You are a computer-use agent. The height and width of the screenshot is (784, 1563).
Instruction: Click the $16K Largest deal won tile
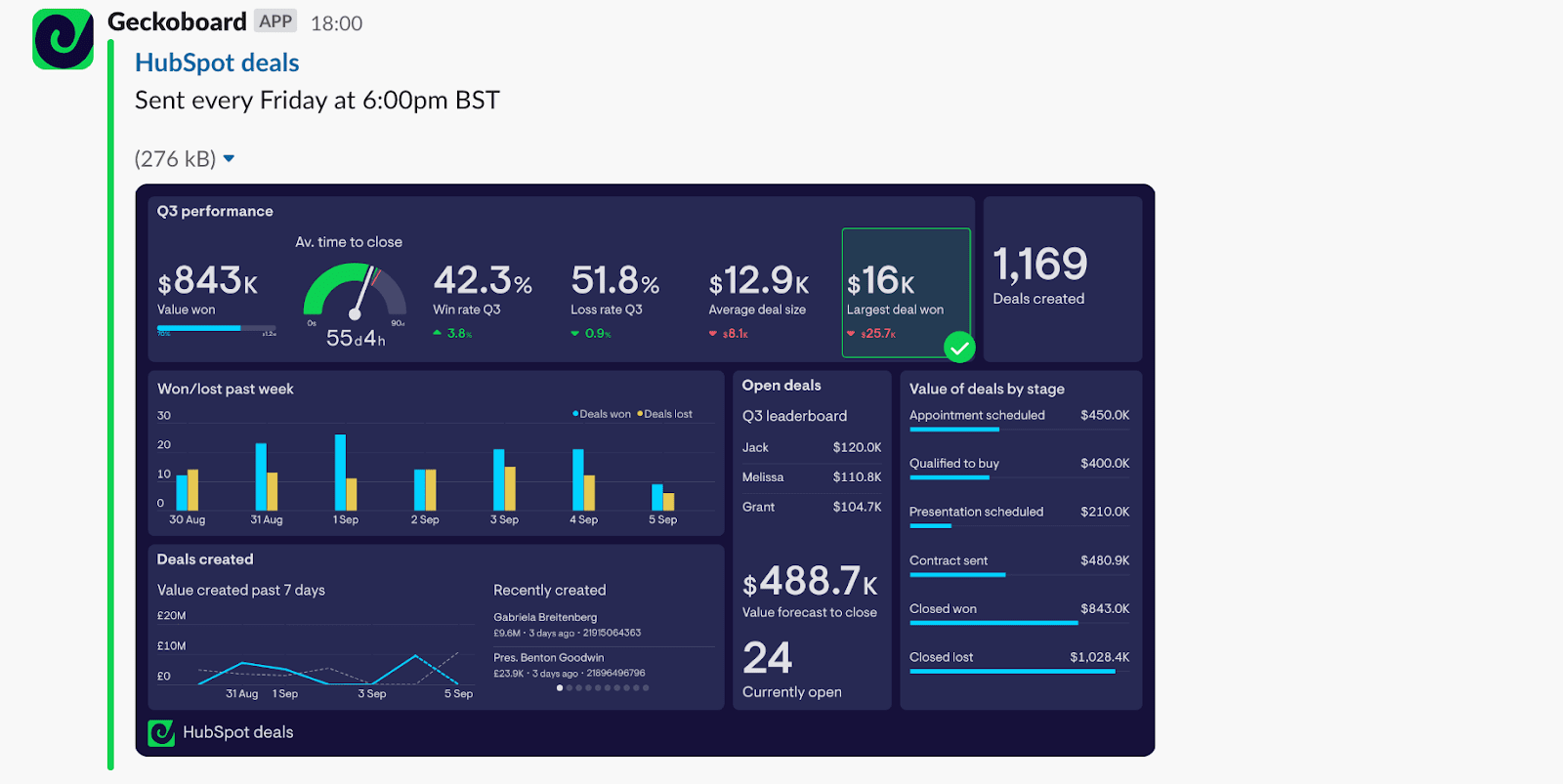[x=907, y=293]
